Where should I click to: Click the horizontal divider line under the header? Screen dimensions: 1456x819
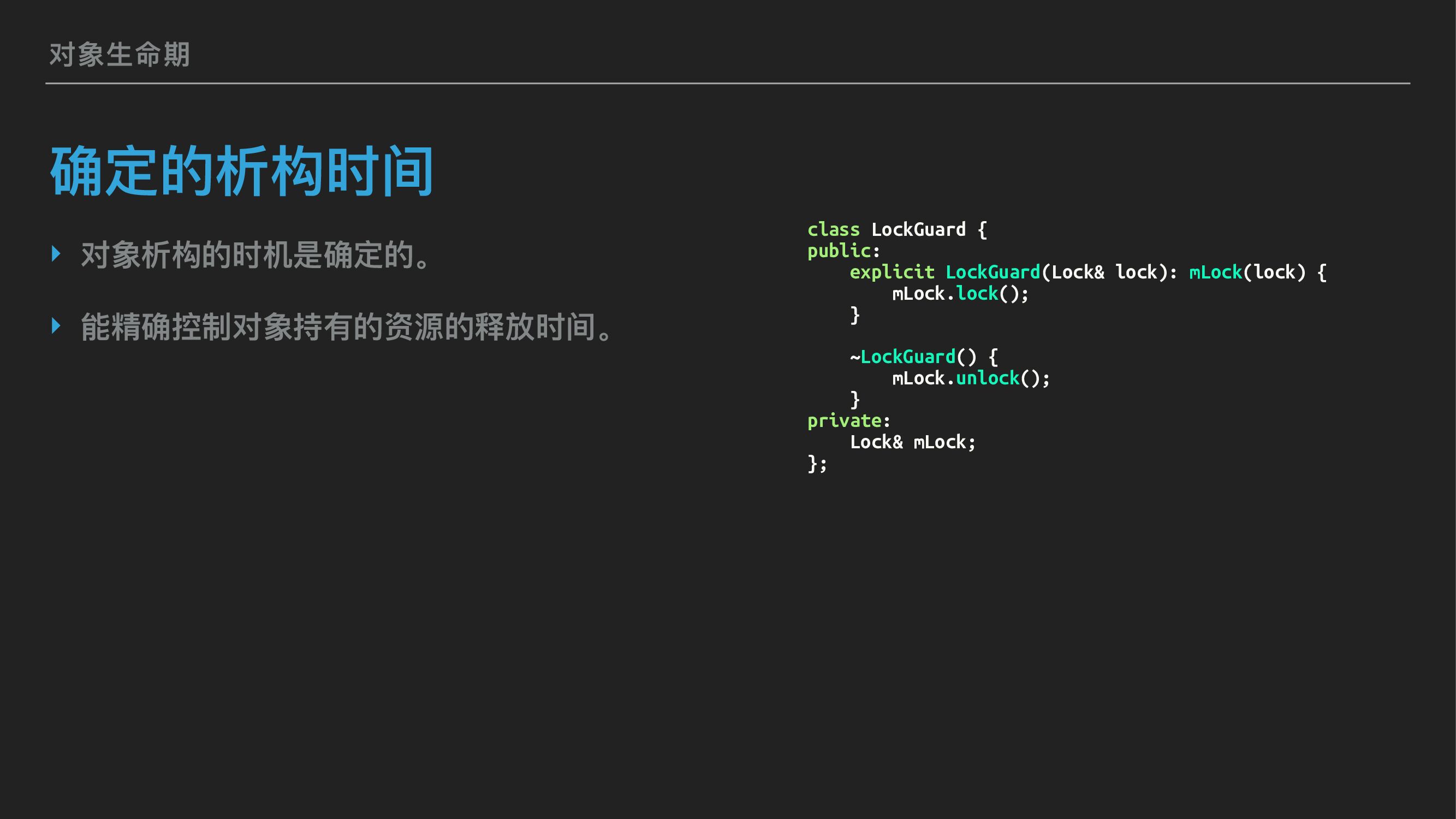point(727,83)
